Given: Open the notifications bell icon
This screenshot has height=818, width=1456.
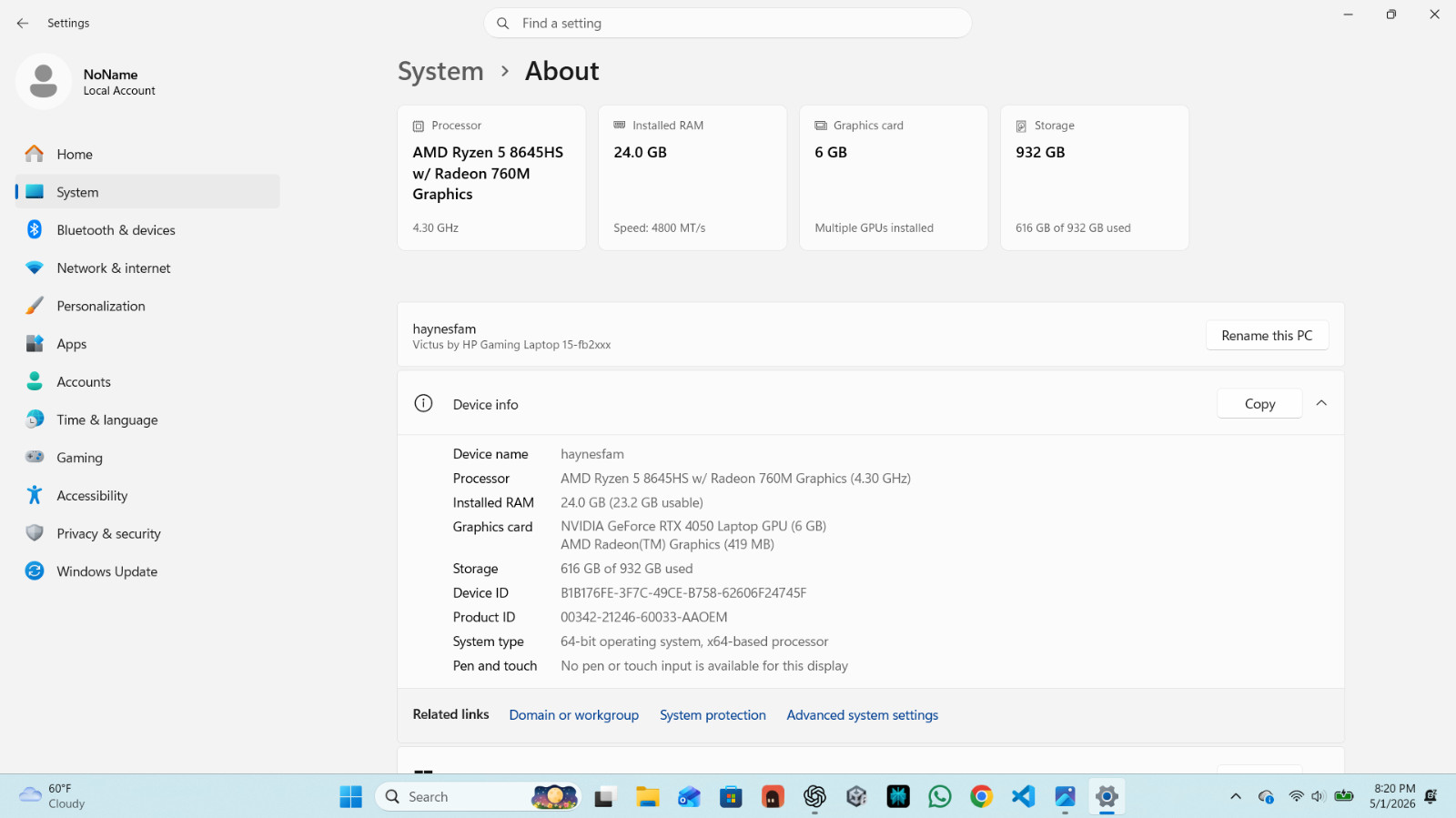Looking at the screenshot, I should click(1431, 797).
